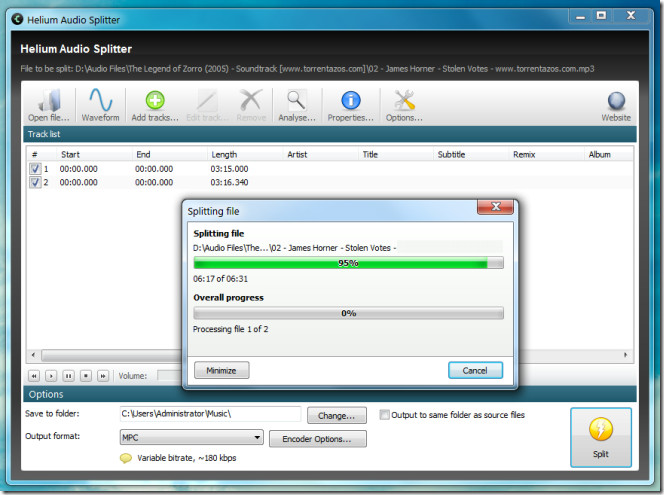Sort by the Remix column header
Image resolution: width=664 pixels, height=495 pixels.
[546, 155]
